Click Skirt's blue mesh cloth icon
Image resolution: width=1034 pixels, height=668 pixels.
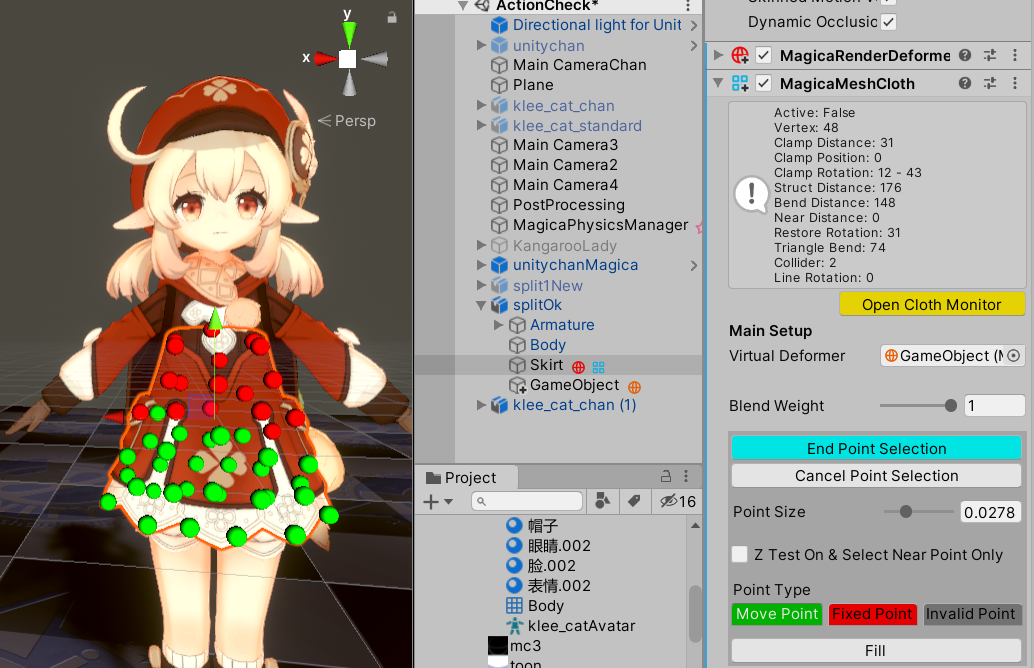point(598,367)
